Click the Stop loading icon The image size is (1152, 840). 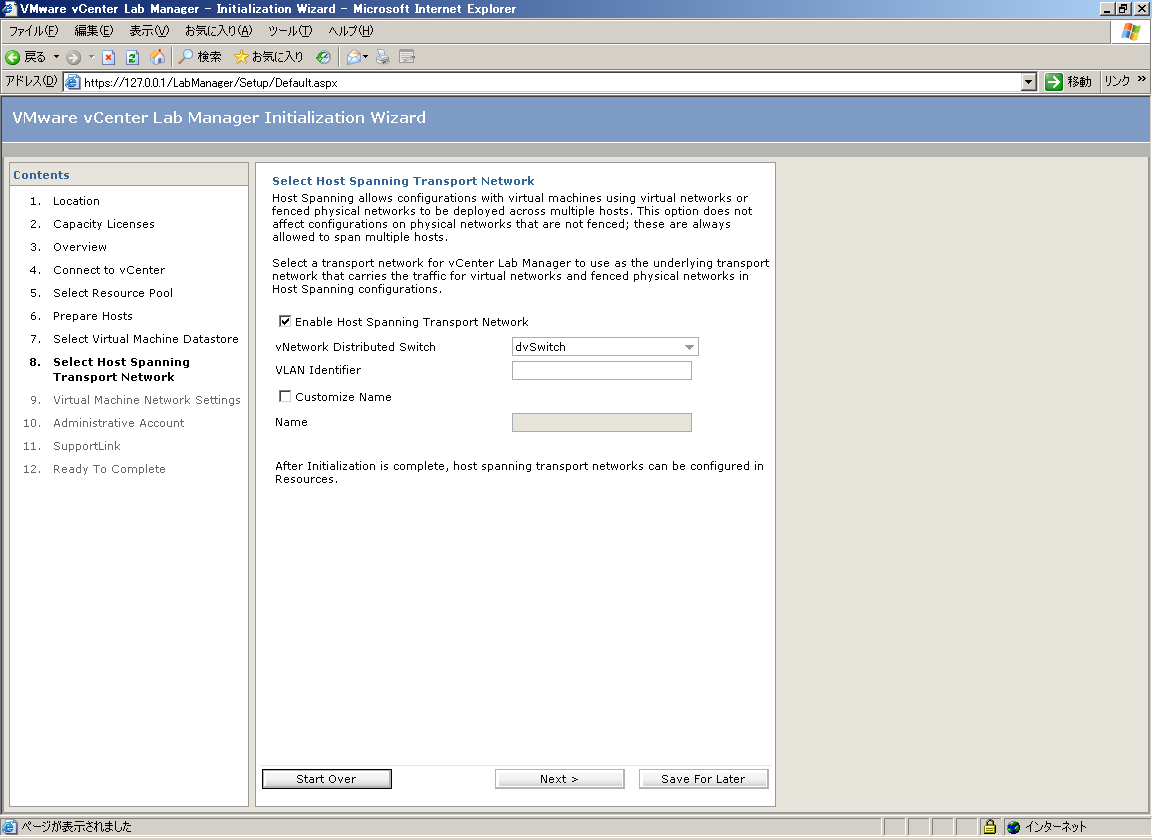[x=109, y=57]
